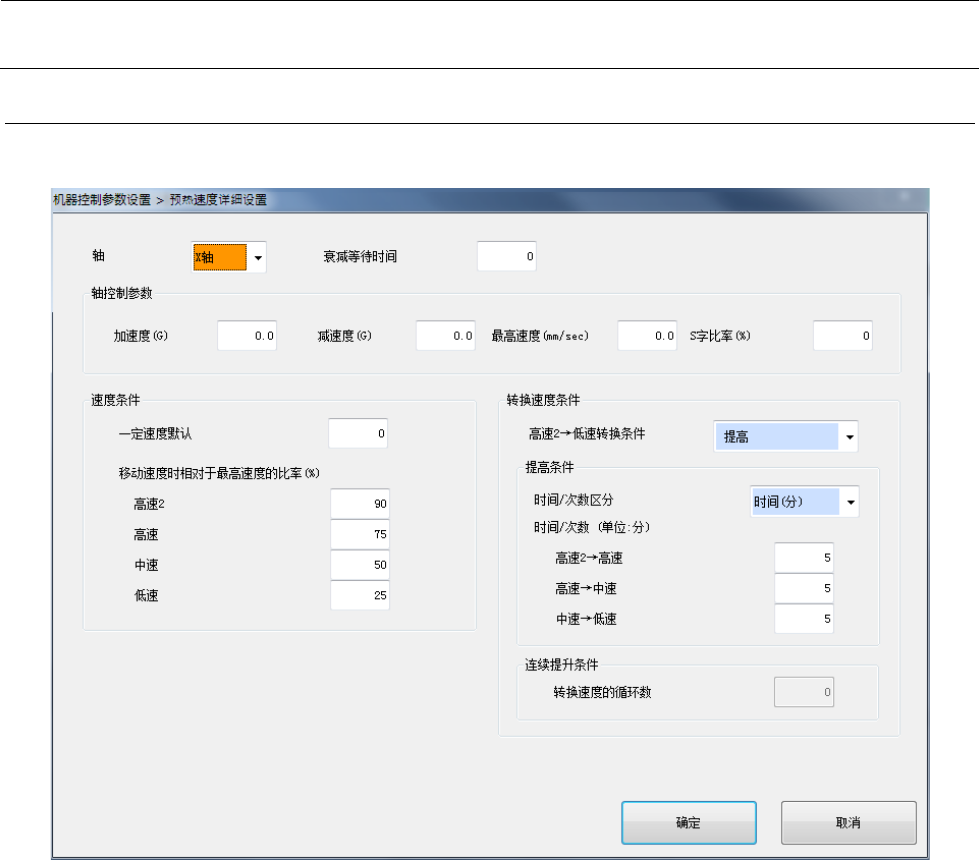Viewport: 979px width, 860px height.
Task: Click the dialog title 预热速度详细设置
Action: [218, 200]
